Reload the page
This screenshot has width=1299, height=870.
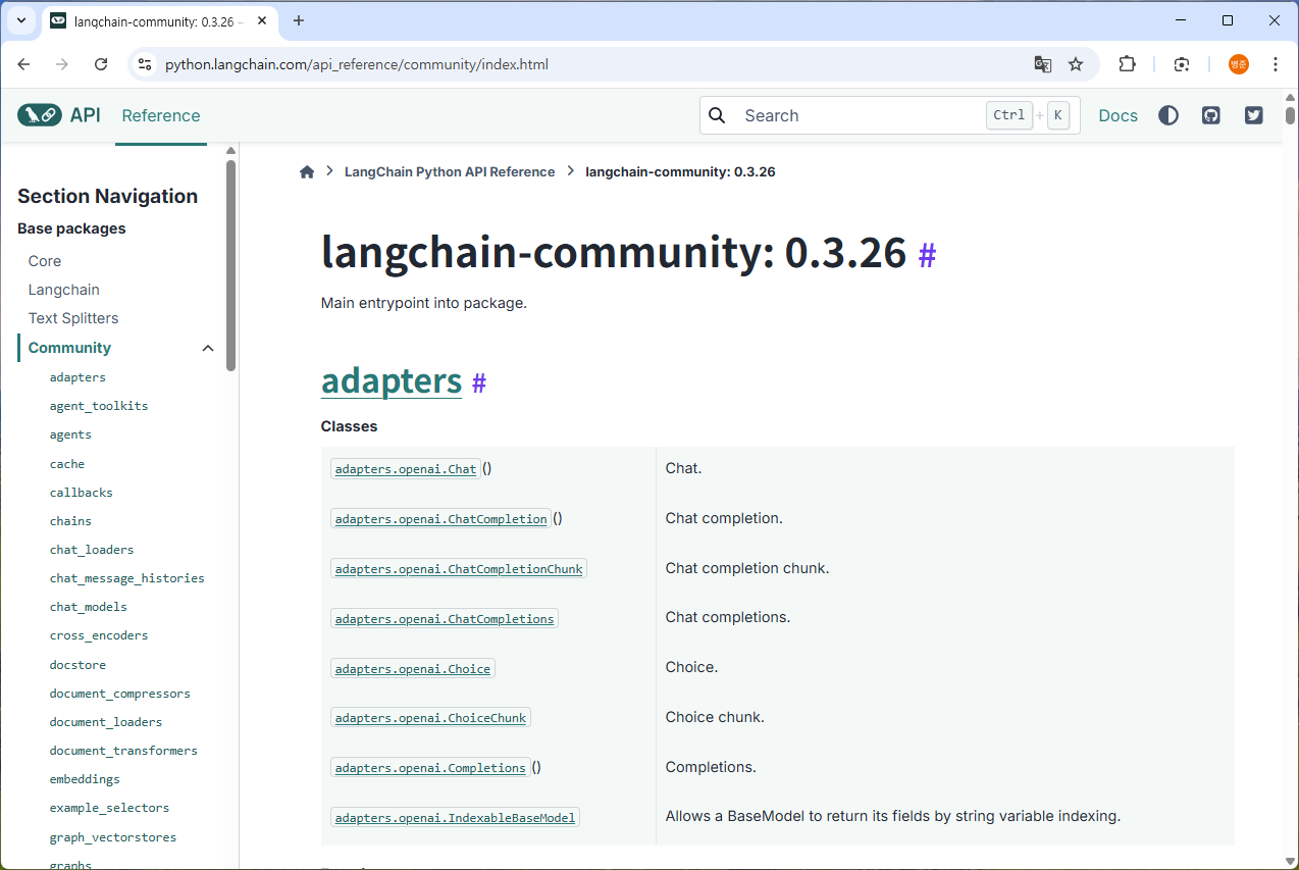(100, 64)
